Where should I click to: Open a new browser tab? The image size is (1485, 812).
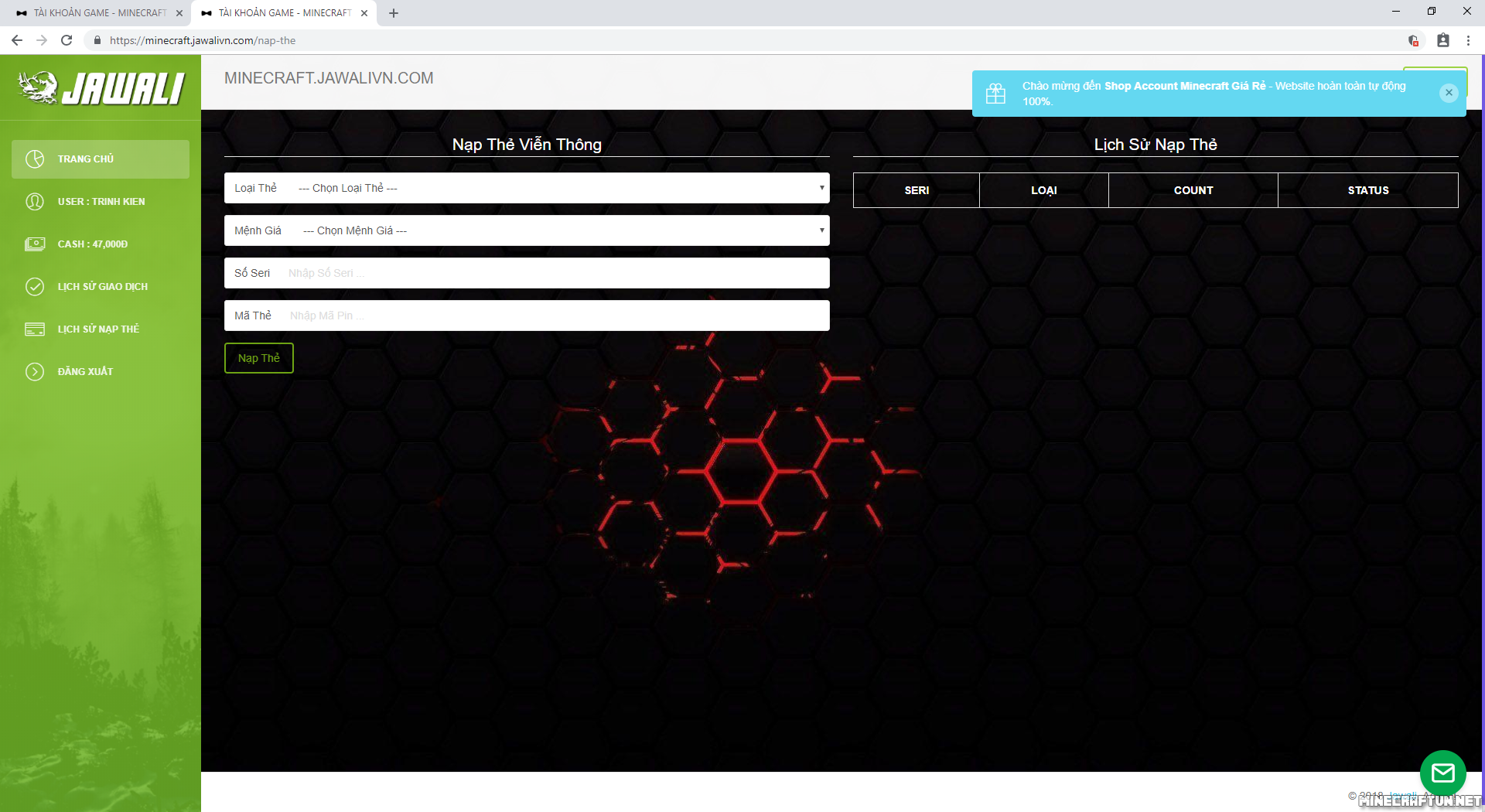tap(394, 13)
